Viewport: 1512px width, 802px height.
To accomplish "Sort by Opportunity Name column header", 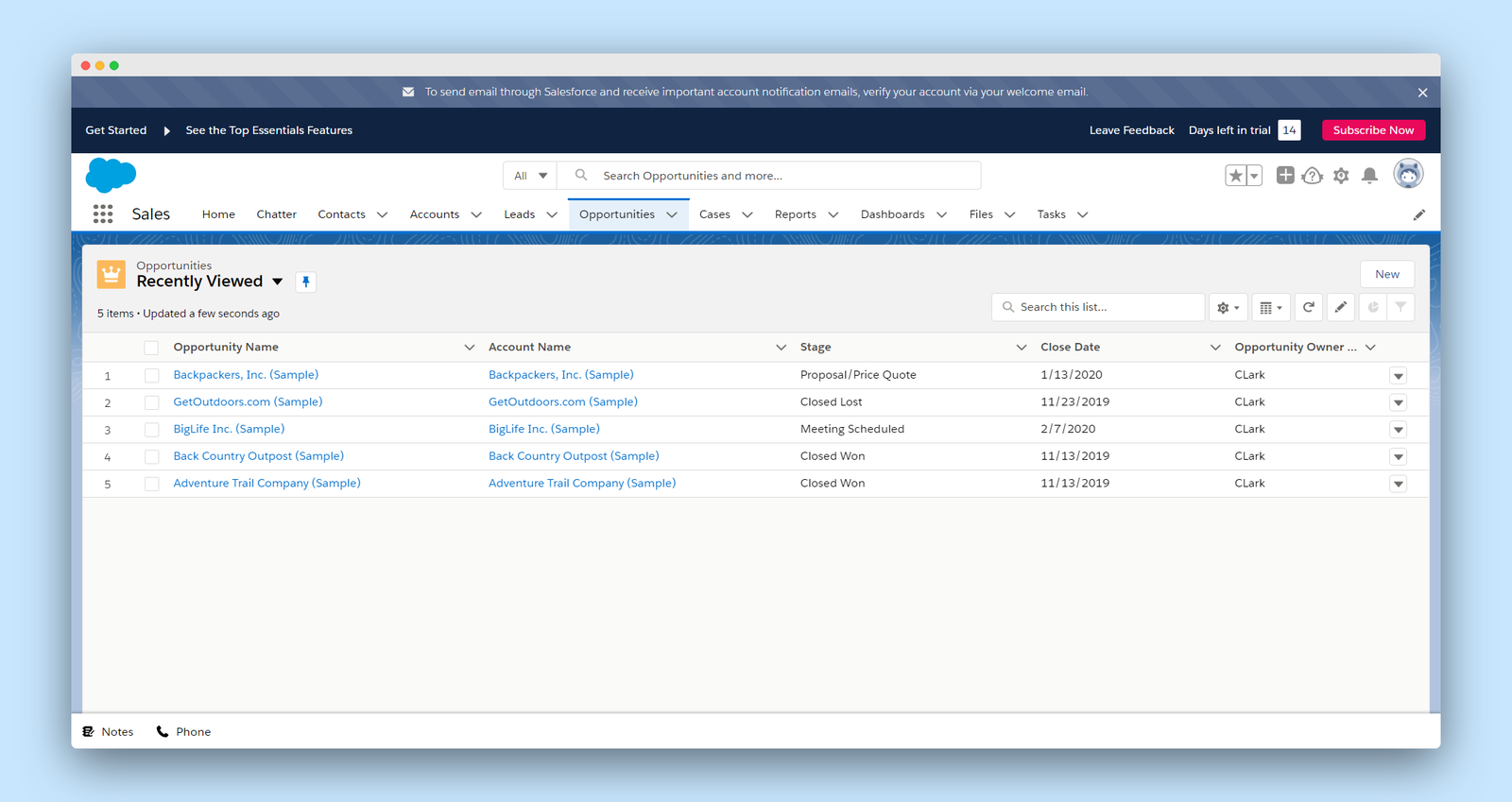I will (226, 348).
